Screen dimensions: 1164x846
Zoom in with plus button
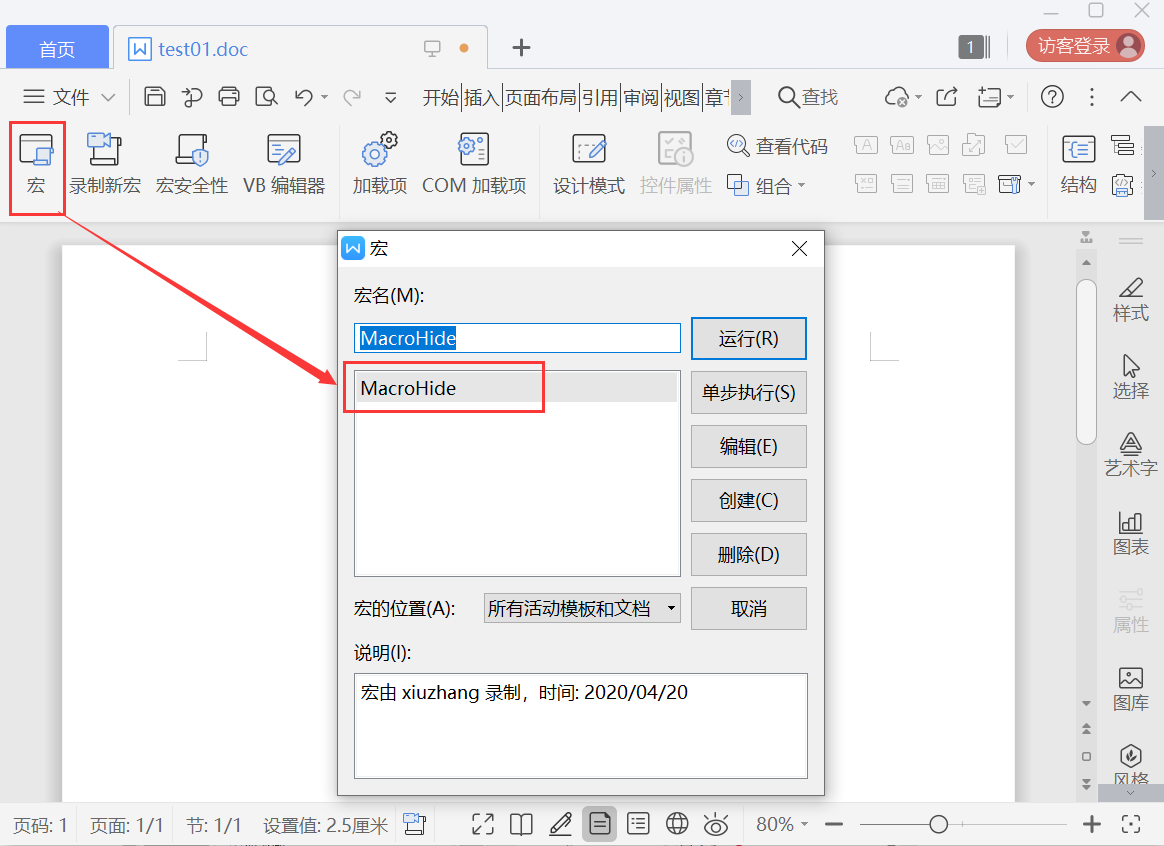tap(1091, 824)
